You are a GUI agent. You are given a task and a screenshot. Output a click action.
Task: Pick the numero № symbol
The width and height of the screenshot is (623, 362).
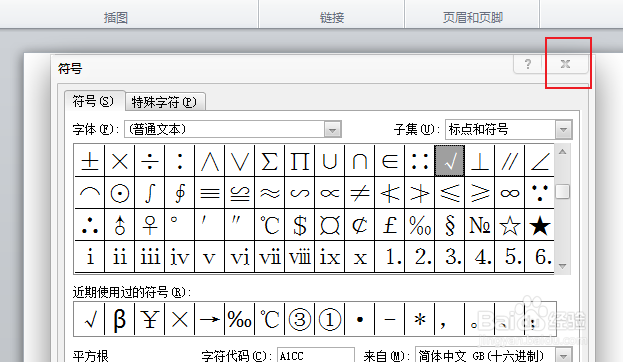pos(480,225)
